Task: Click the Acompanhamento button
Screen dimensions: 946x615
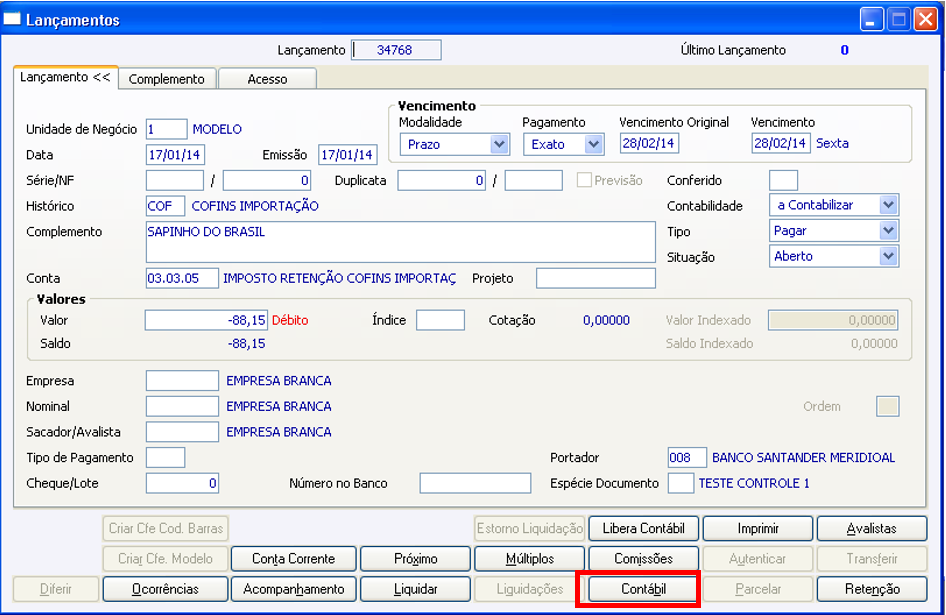Action: [293, 589]
